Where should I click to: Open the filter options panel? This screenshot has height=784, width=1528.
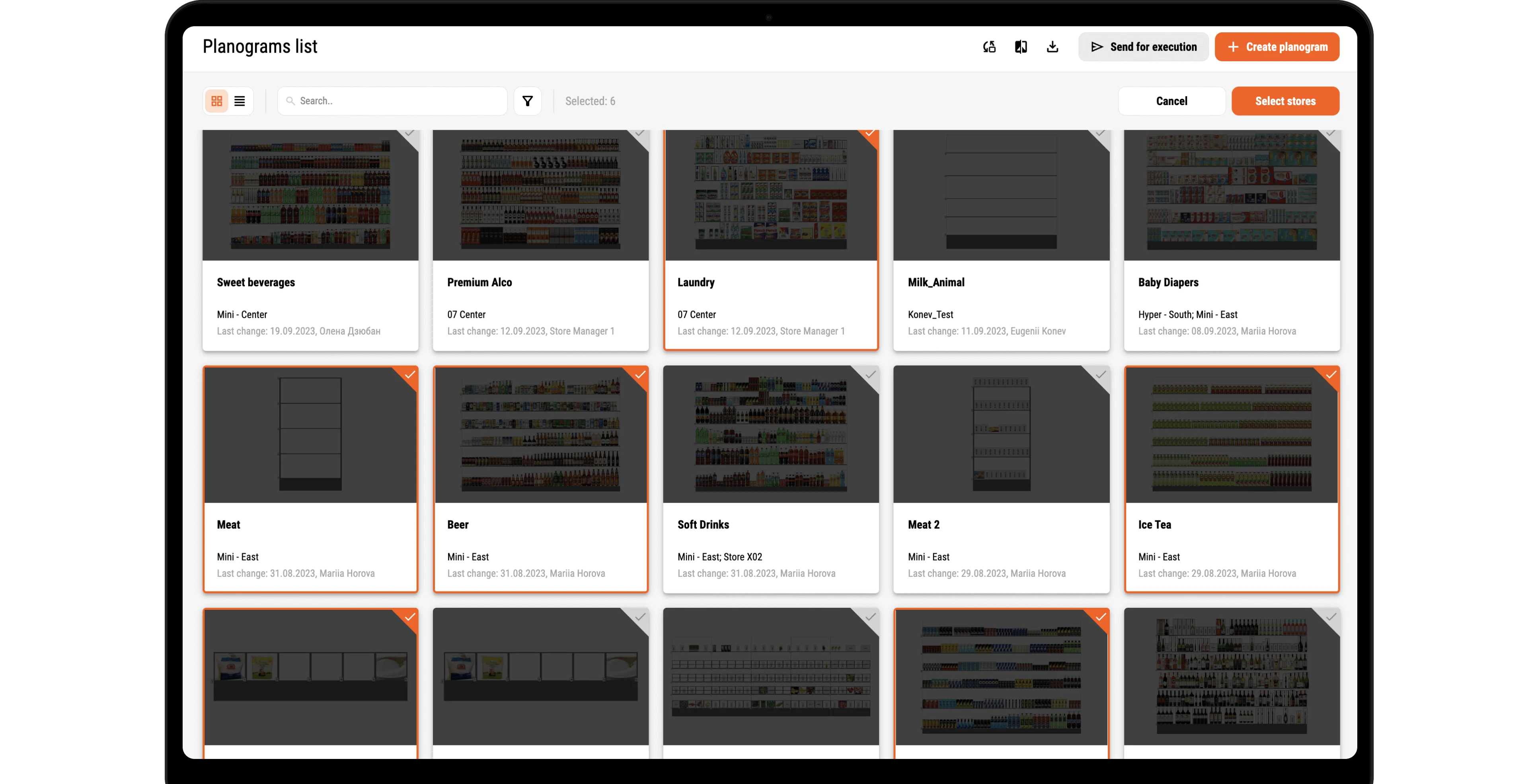point(527,101)
